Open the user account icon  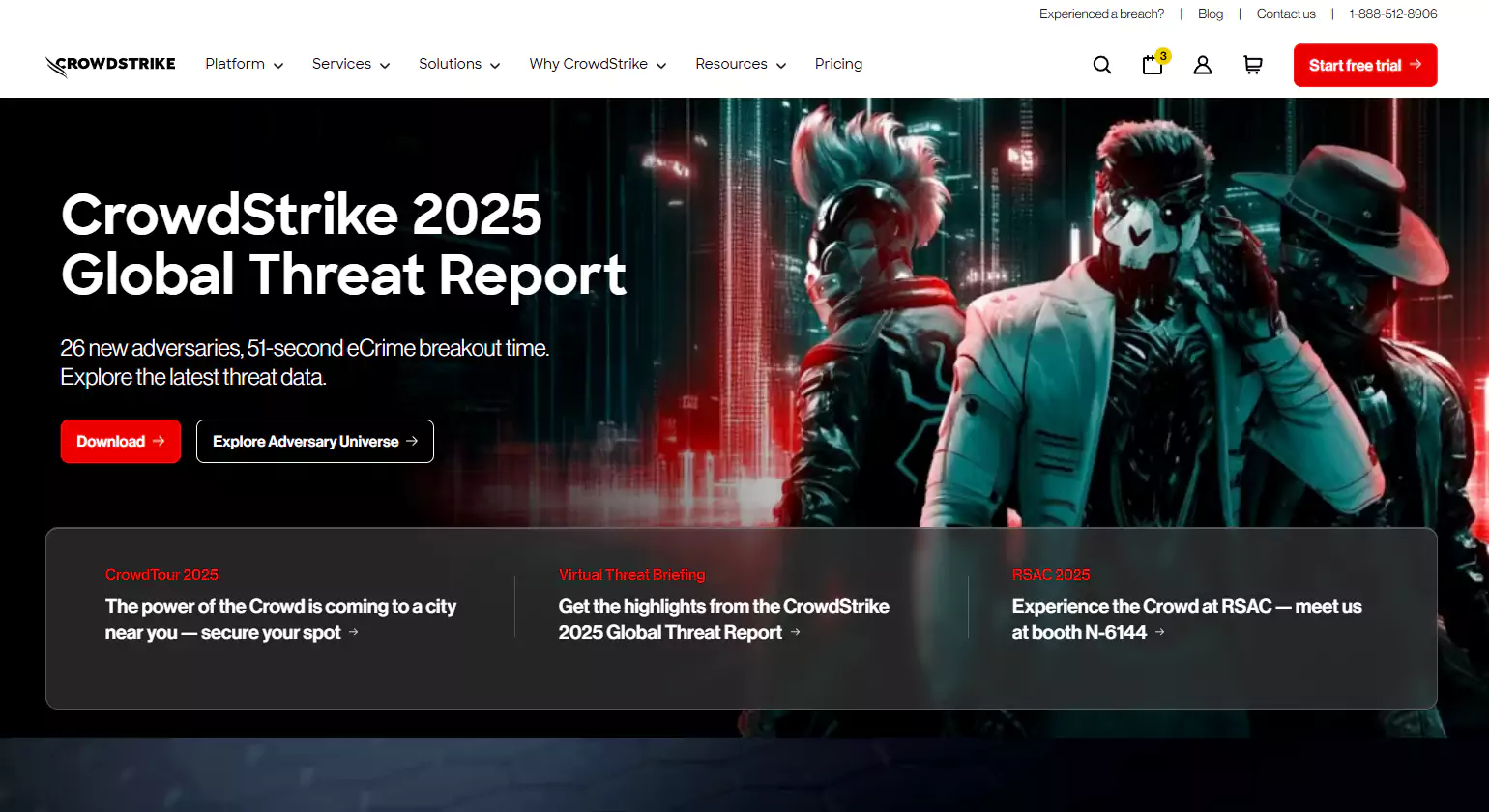1202,65
